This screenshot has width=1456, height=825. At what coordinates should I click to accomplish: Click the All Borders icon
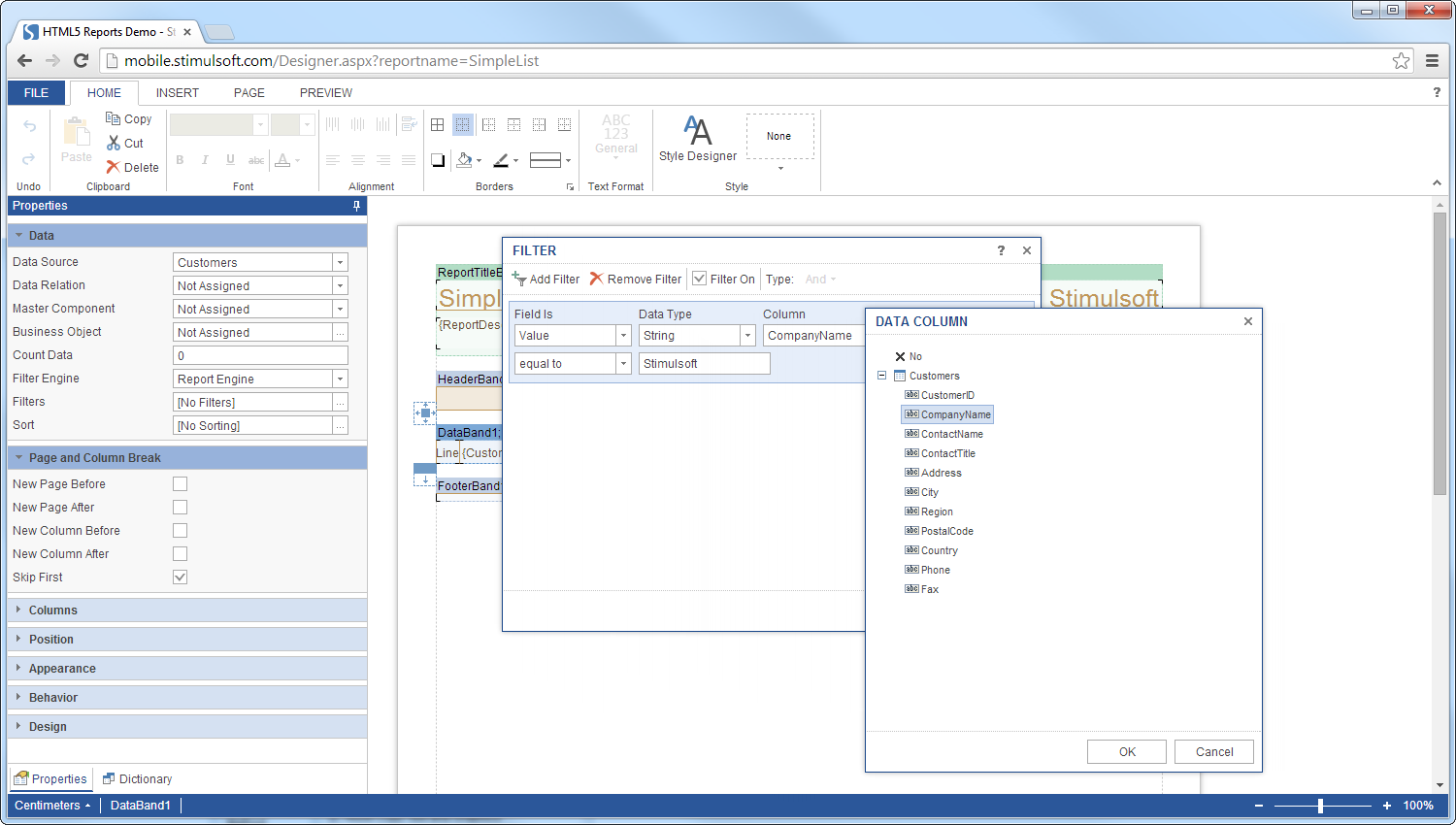pos(436,124)
